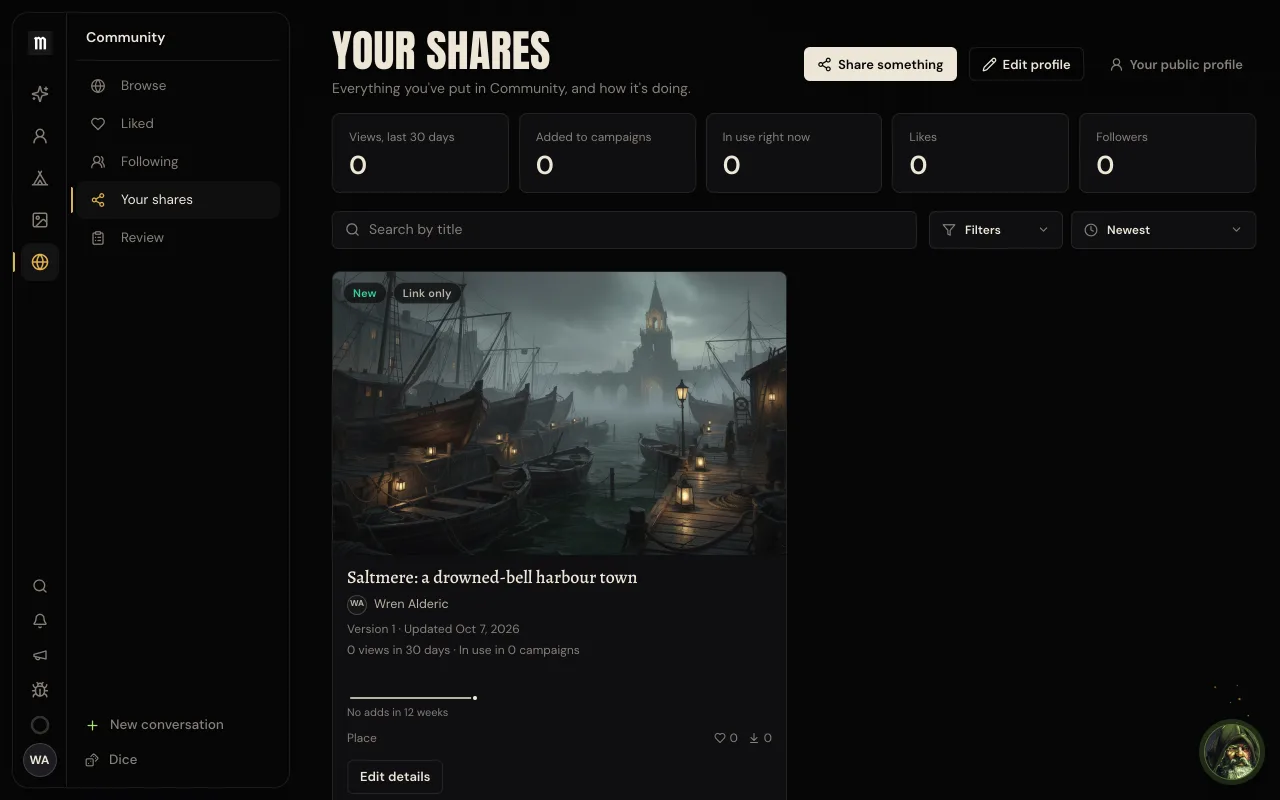Click the download adds icon on Saltmere card
Viewport: 1280px width, 800px height.
tap(754, 738)
